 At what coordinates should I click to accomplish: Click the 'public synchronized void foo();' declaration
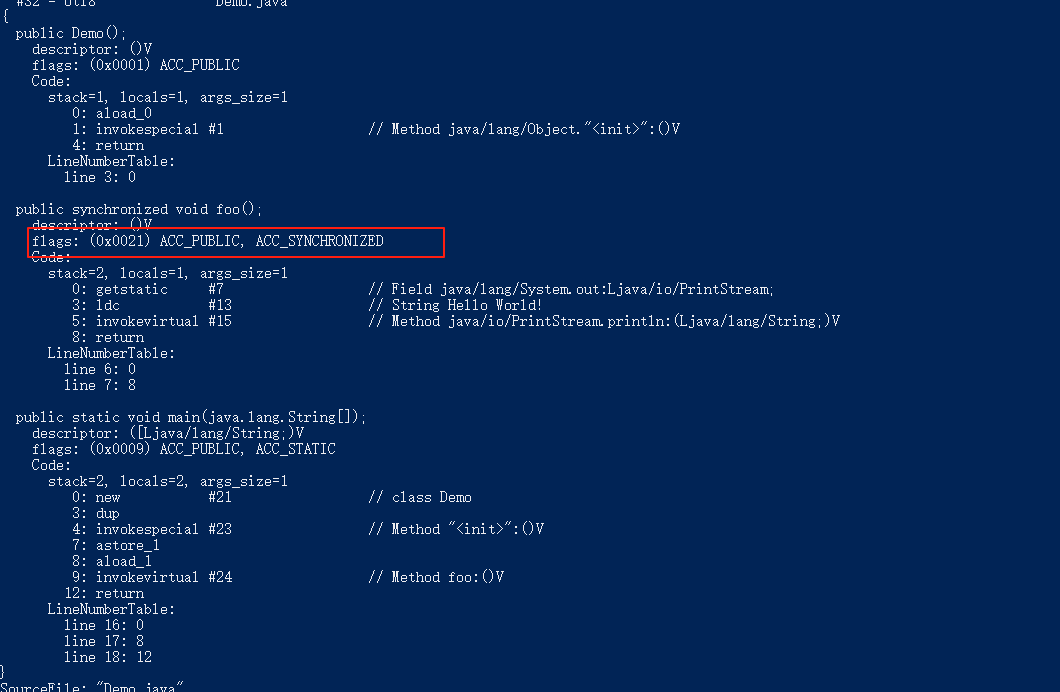point(139,209)
